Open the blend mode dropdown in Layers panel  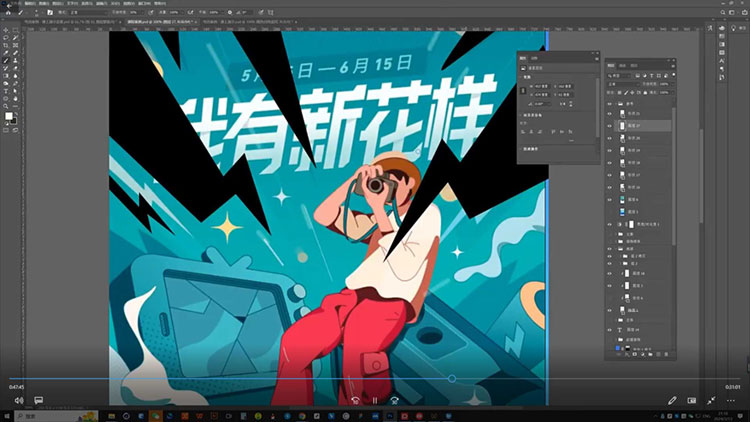click(x=625, y=83)
